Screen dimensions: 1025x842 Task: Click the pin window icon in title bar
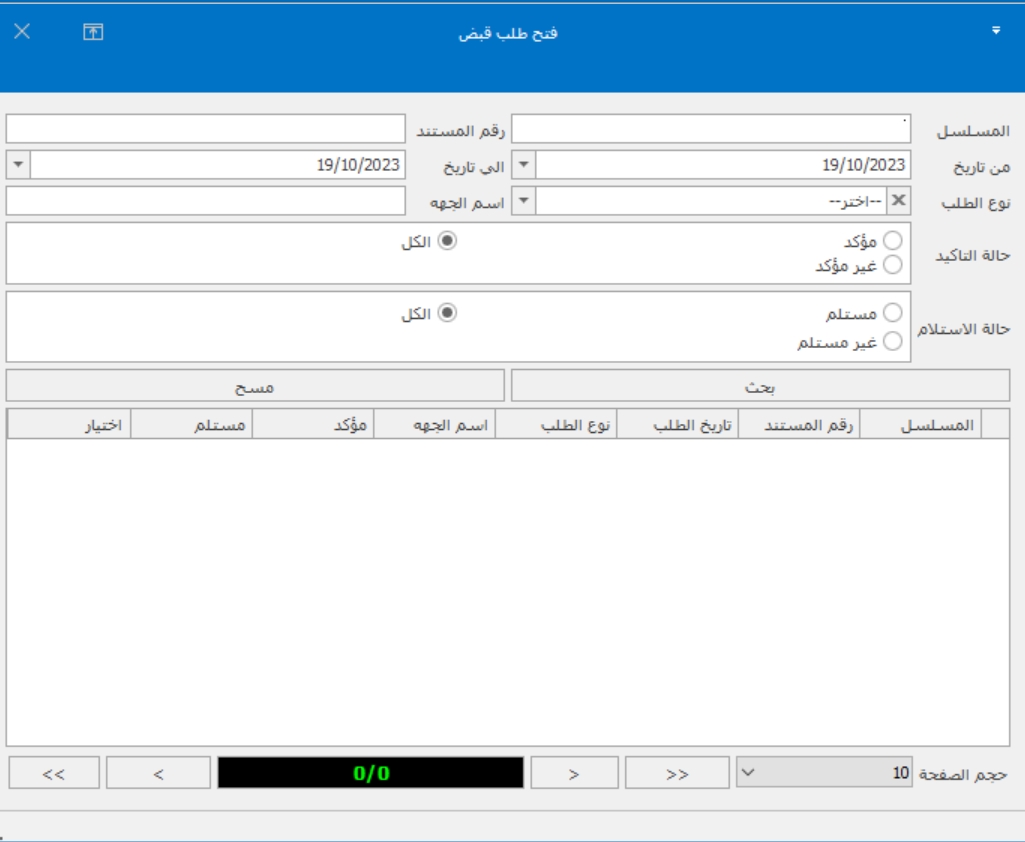[x=93, y=32]
